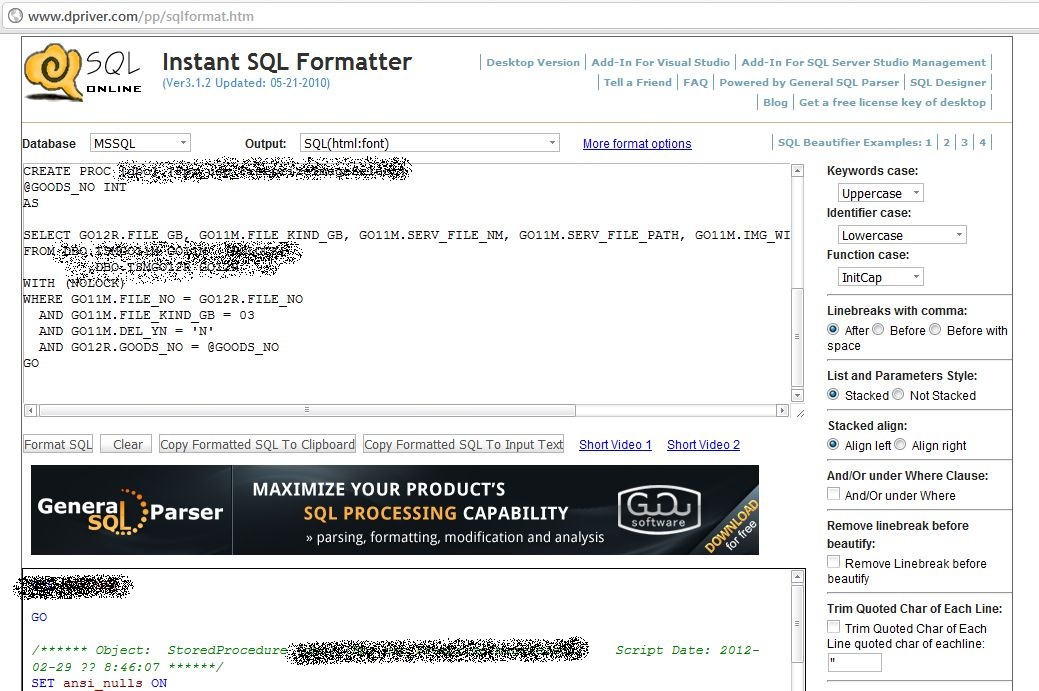This screenshot has width=1039, height=691.
Task: Open Identifier case Lowercase dropdown
Action: 902,235
